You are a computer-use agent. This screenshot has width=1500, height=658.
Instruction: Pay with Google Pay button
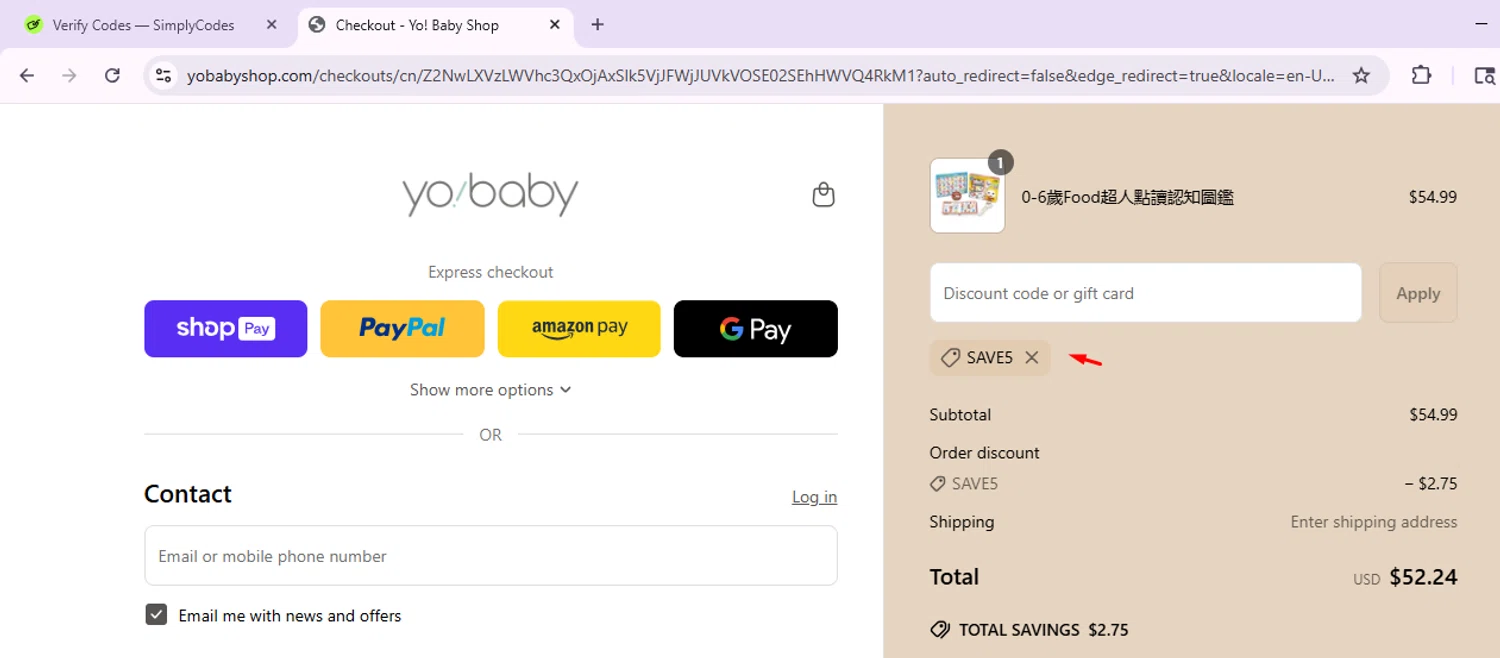[x=756, y=329]
